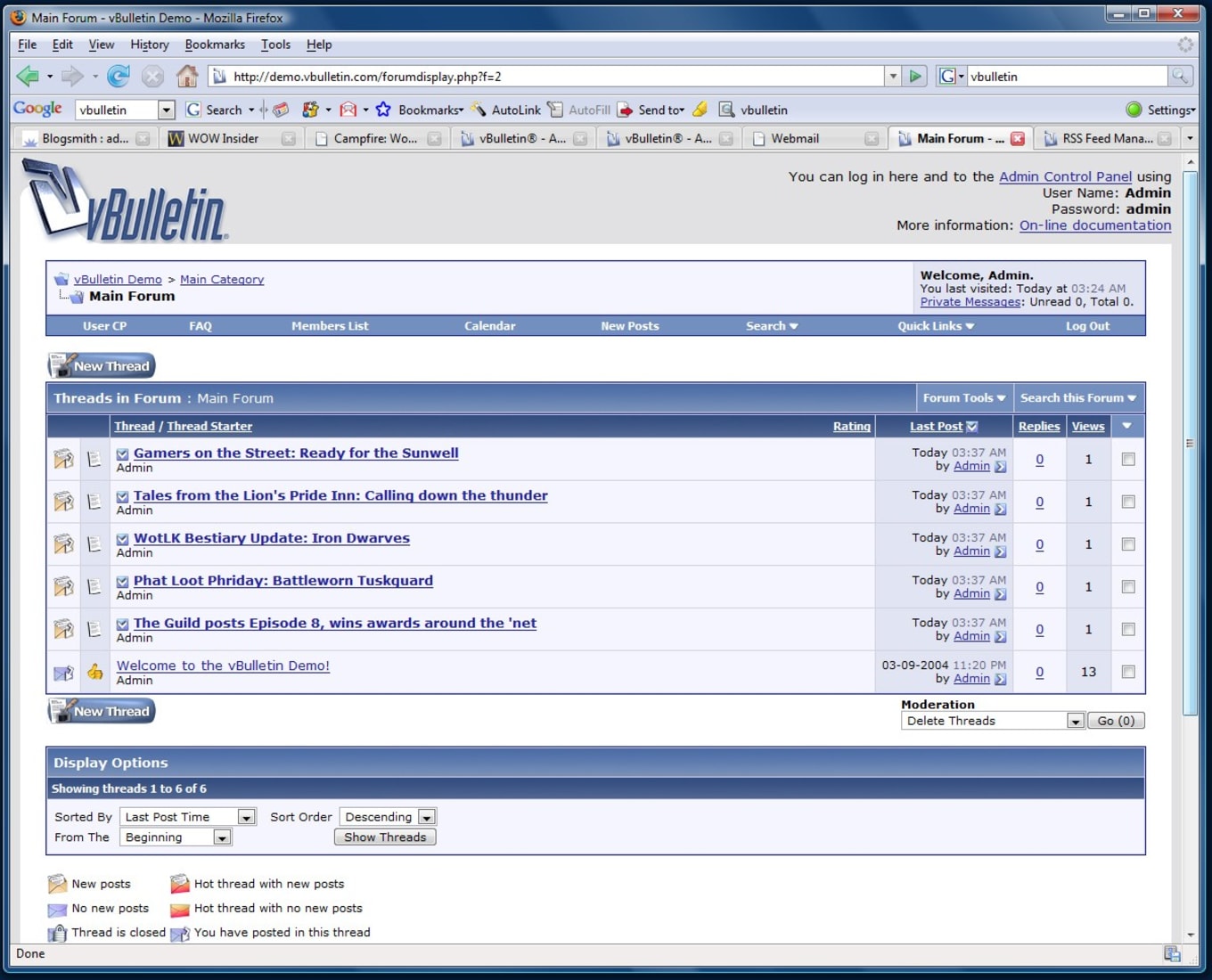Viewport: 1212px width, 980px height.
Task: Open the Sort Order Descending dropdown
Action: coord(388,817)
